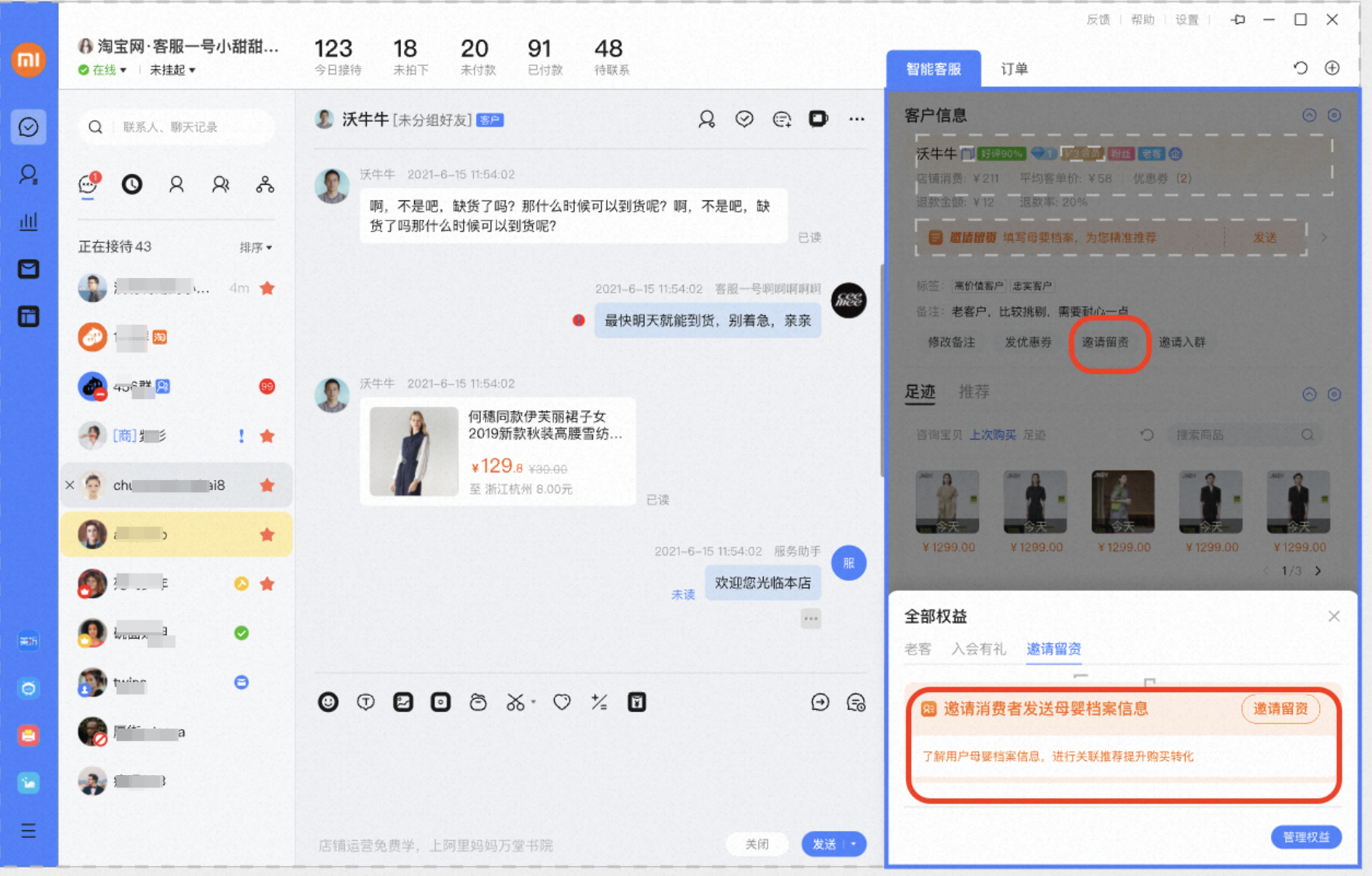
Task: Open the contacts sidebar icon
Action: click(x=29, y=174)
